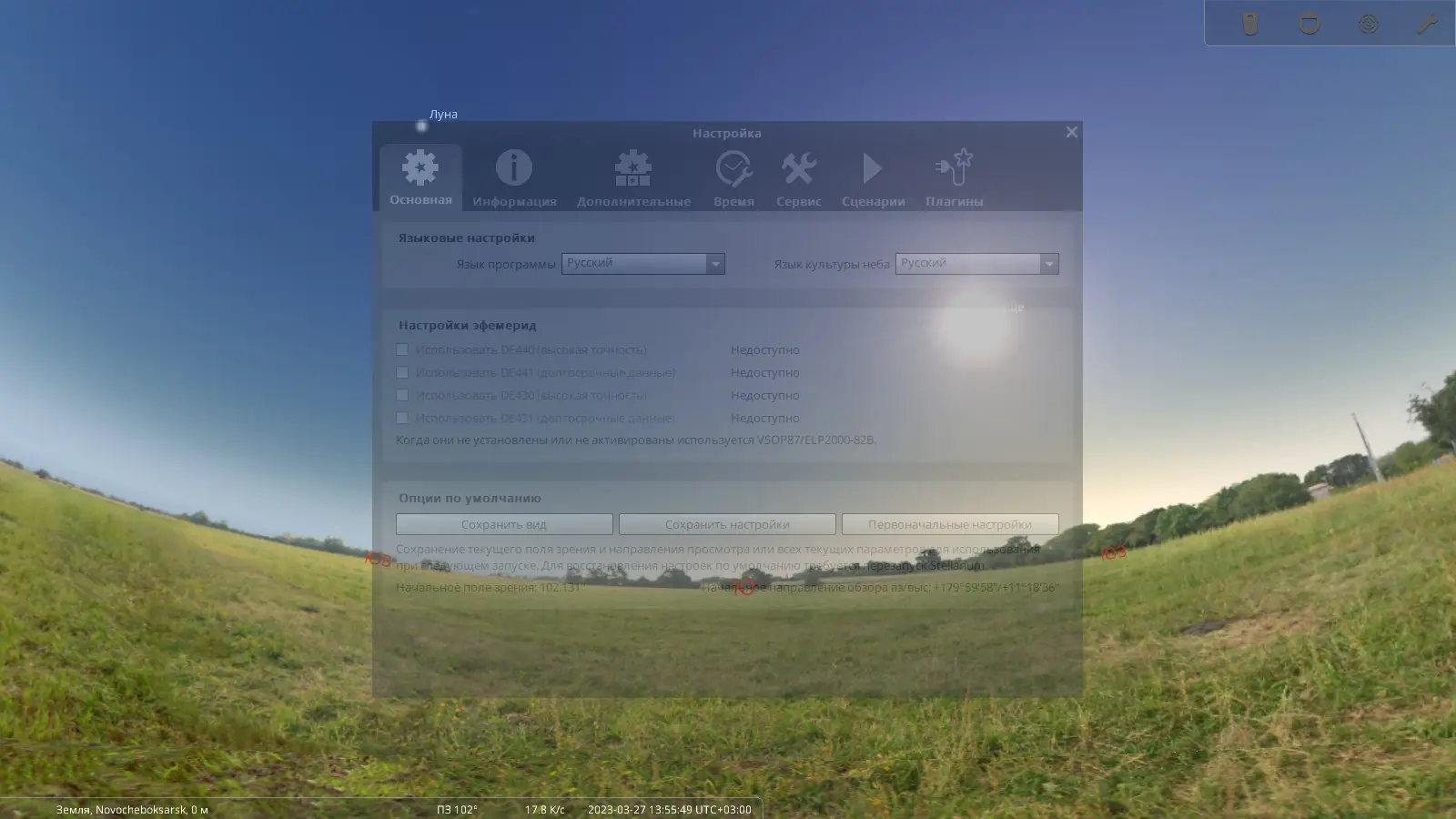Go to the Сценарии tab

click(874, 177)
